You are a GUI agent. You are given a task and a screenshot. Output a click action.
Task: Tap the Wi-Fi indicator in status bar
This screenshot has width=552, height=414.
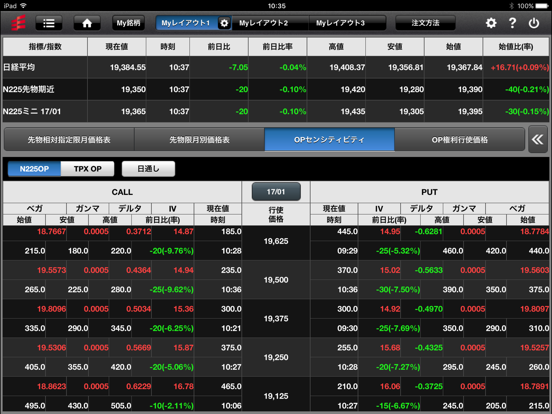[24, 6]
